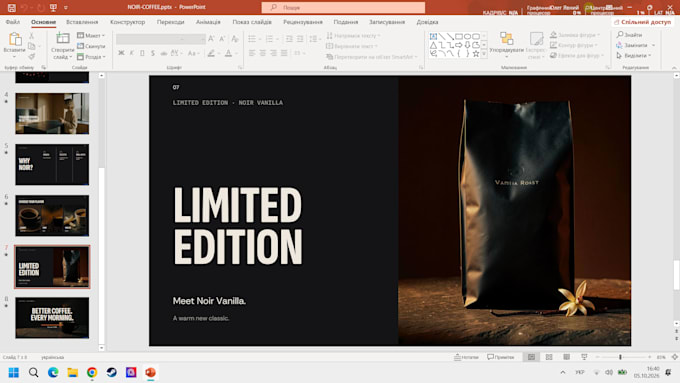
Task: Switch to Анімація tab
Action: 208,22
